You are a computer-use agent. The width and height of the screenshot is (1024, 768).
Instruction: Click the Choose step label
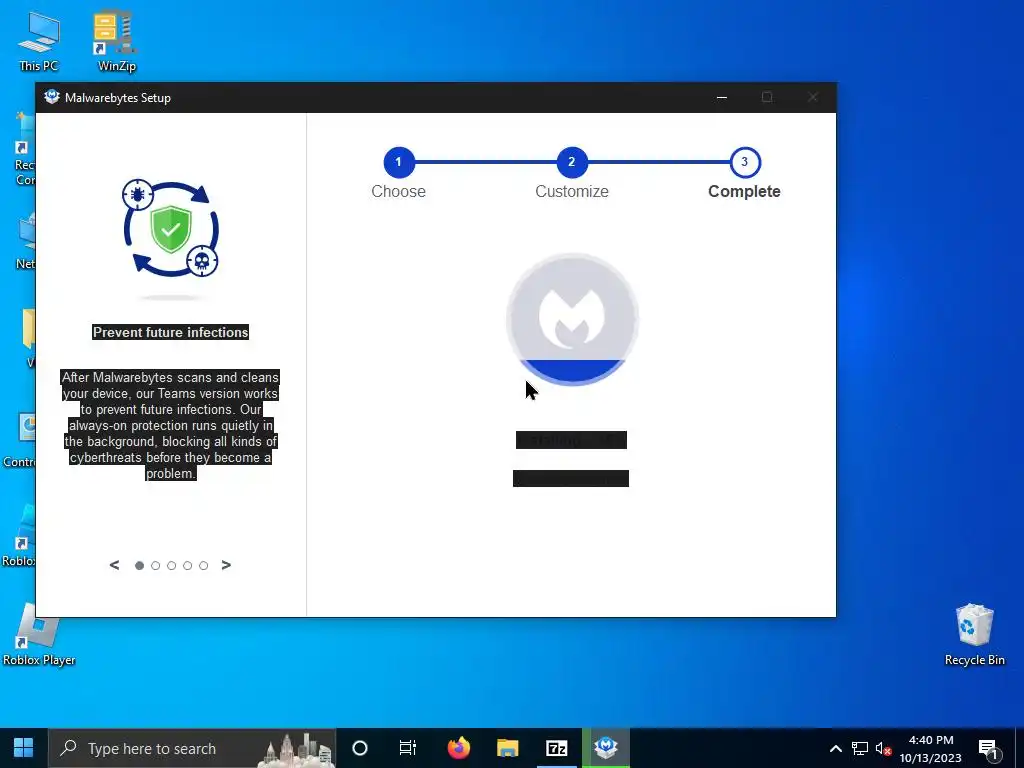click(398, 191)
